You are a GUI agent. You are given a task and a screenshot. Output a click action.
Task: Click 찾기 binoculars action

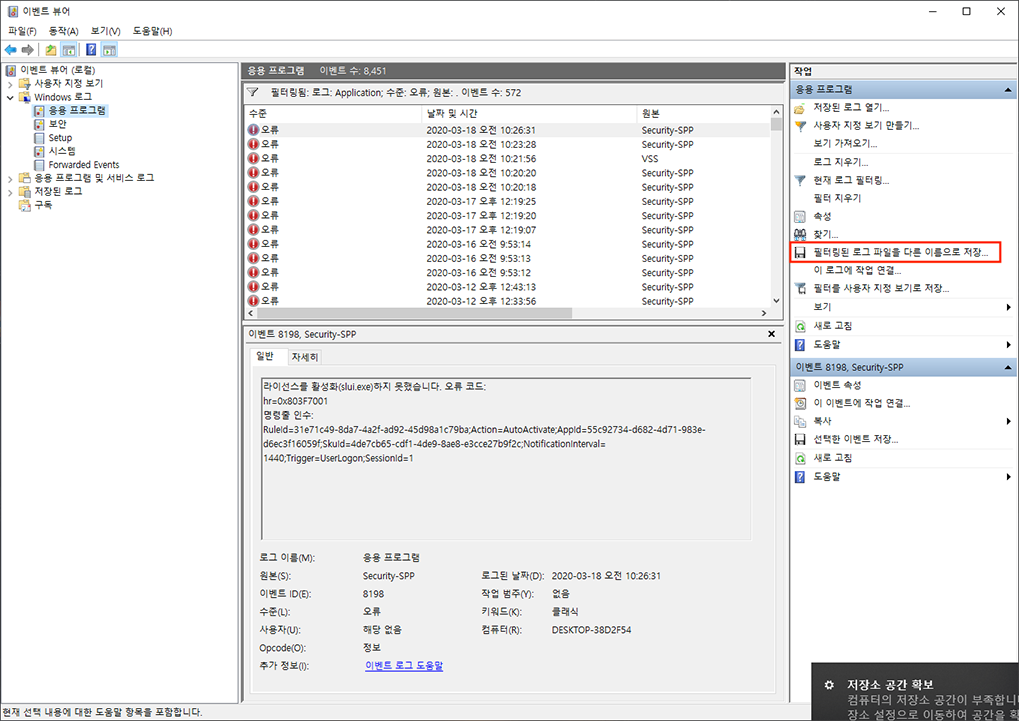825,234
